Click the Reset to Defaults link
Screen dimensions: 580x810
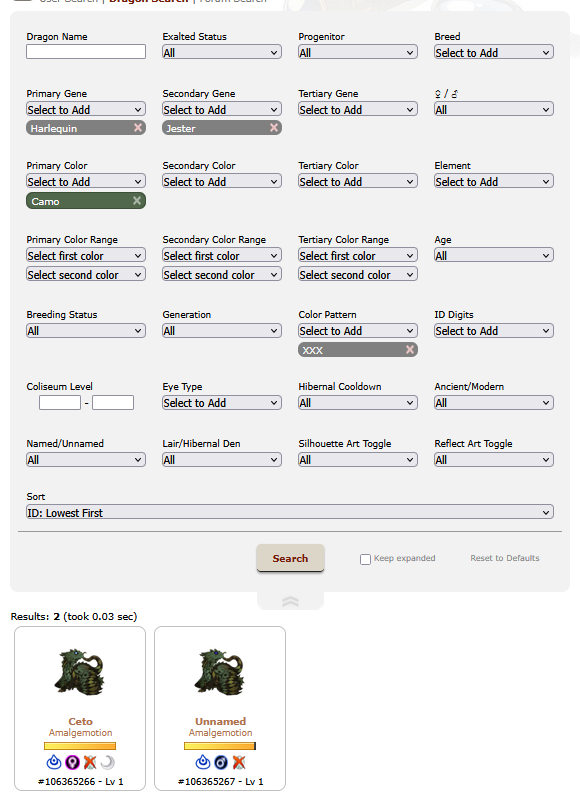pos(505,558)
